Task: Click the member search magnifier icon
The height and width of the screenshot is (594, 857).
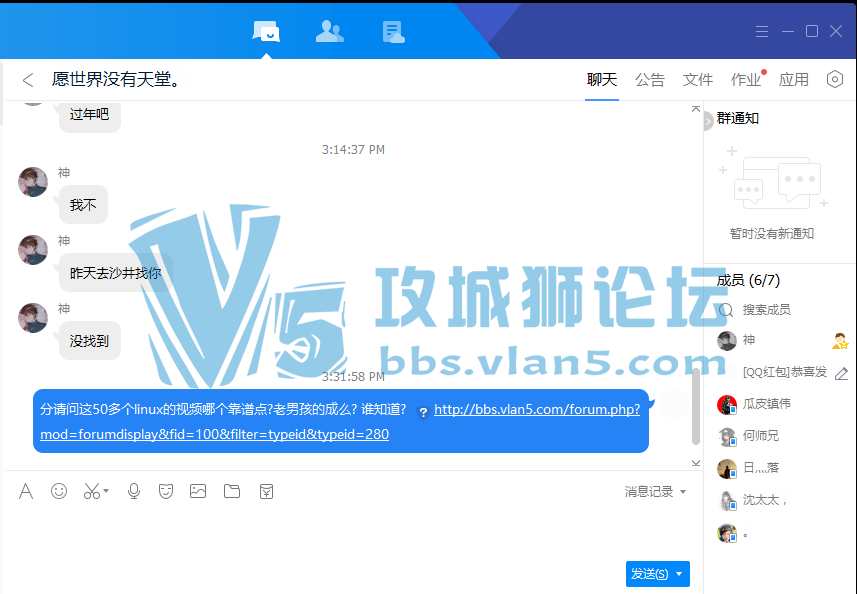Action: point(726,310)
